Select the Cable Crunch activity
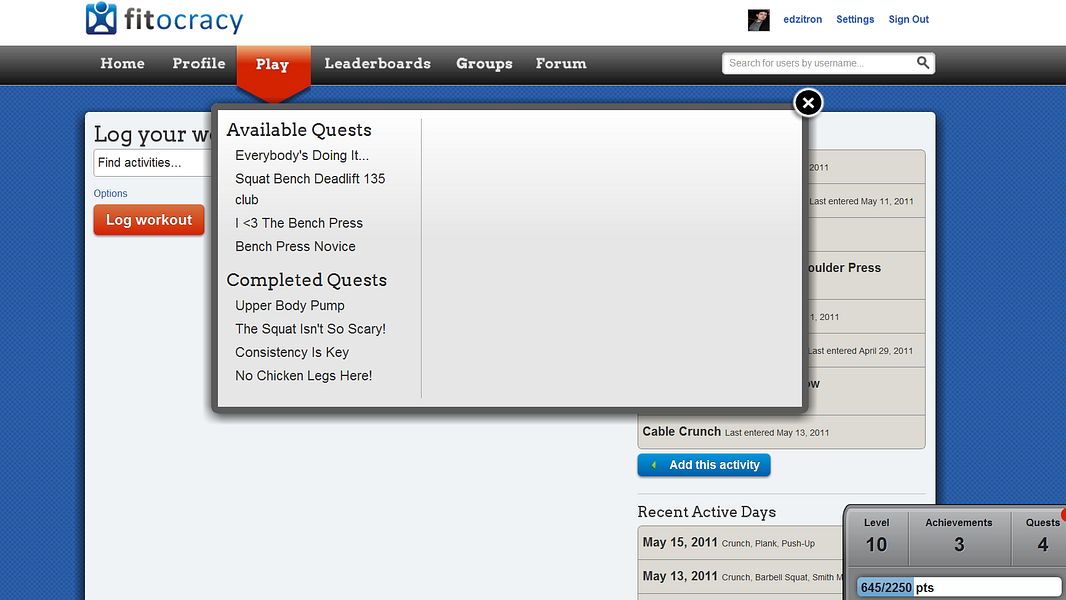This screenshot has width=1066, height=600. [781, 431]
